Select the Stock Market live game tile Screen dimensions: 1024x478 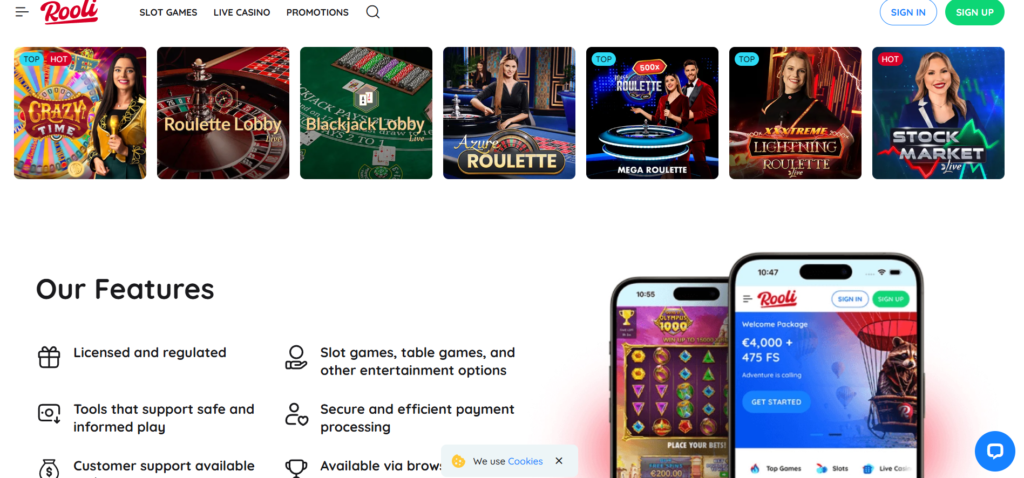[x=938, y=113]
